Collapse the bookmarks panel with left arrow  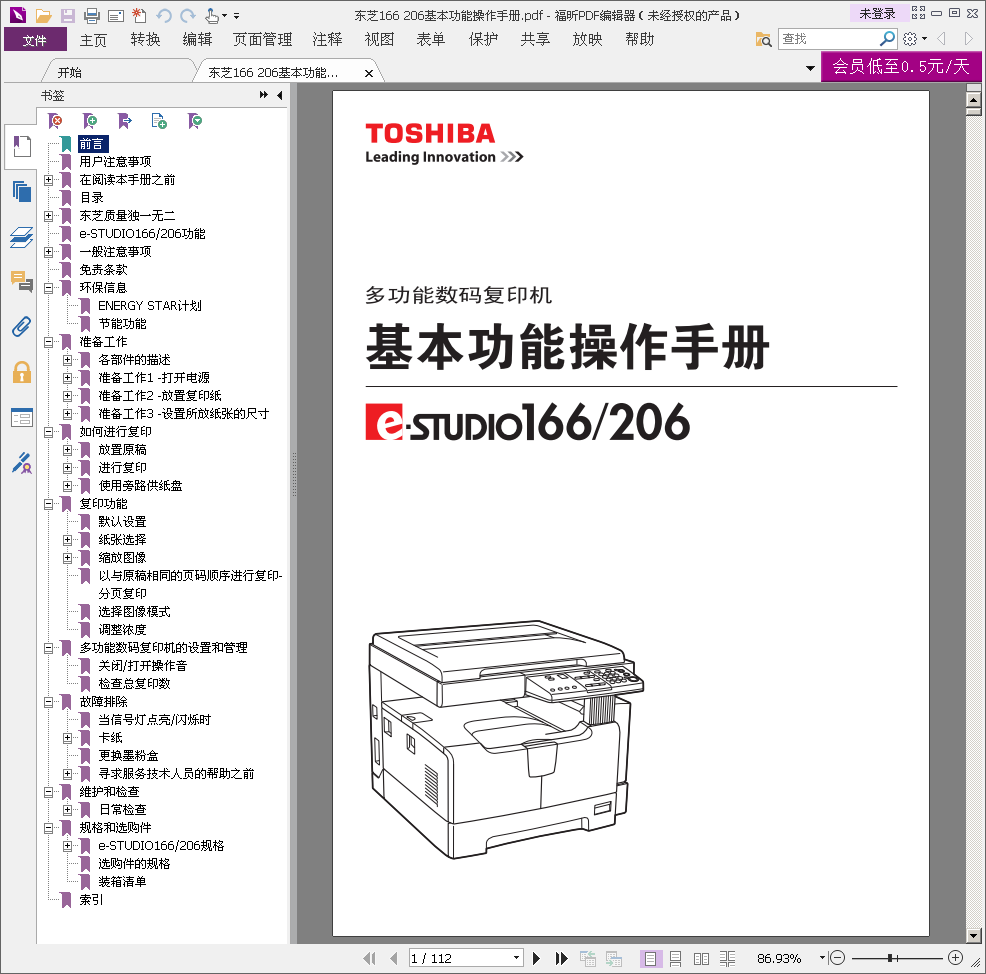(279, 95)
